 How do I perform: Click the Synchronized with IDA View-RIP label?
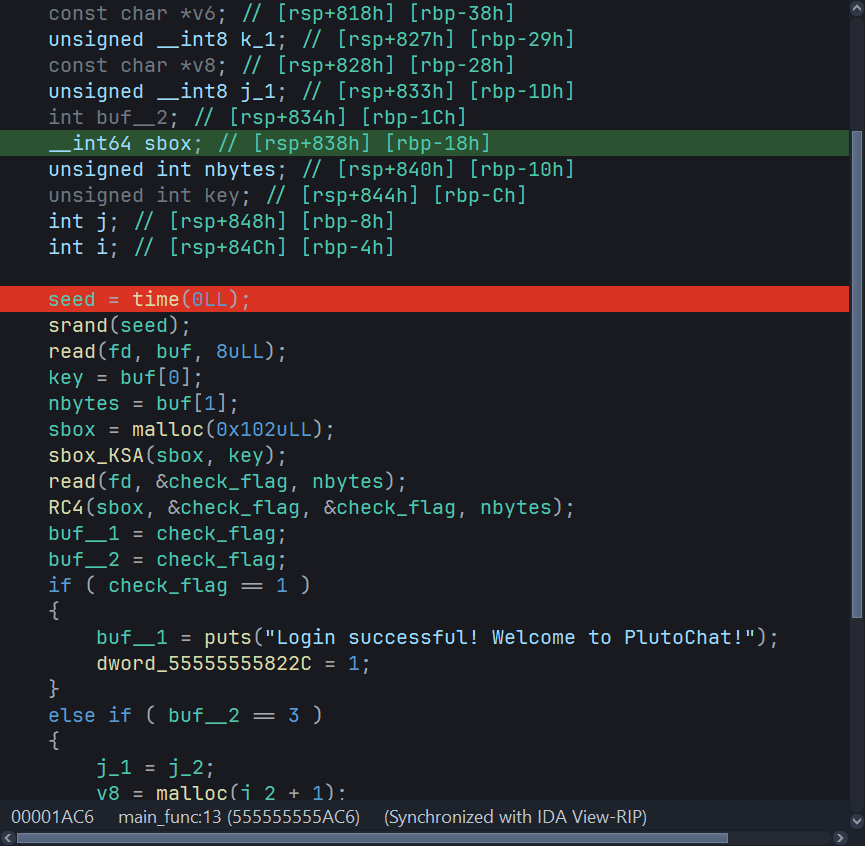[x=515, y=817]
